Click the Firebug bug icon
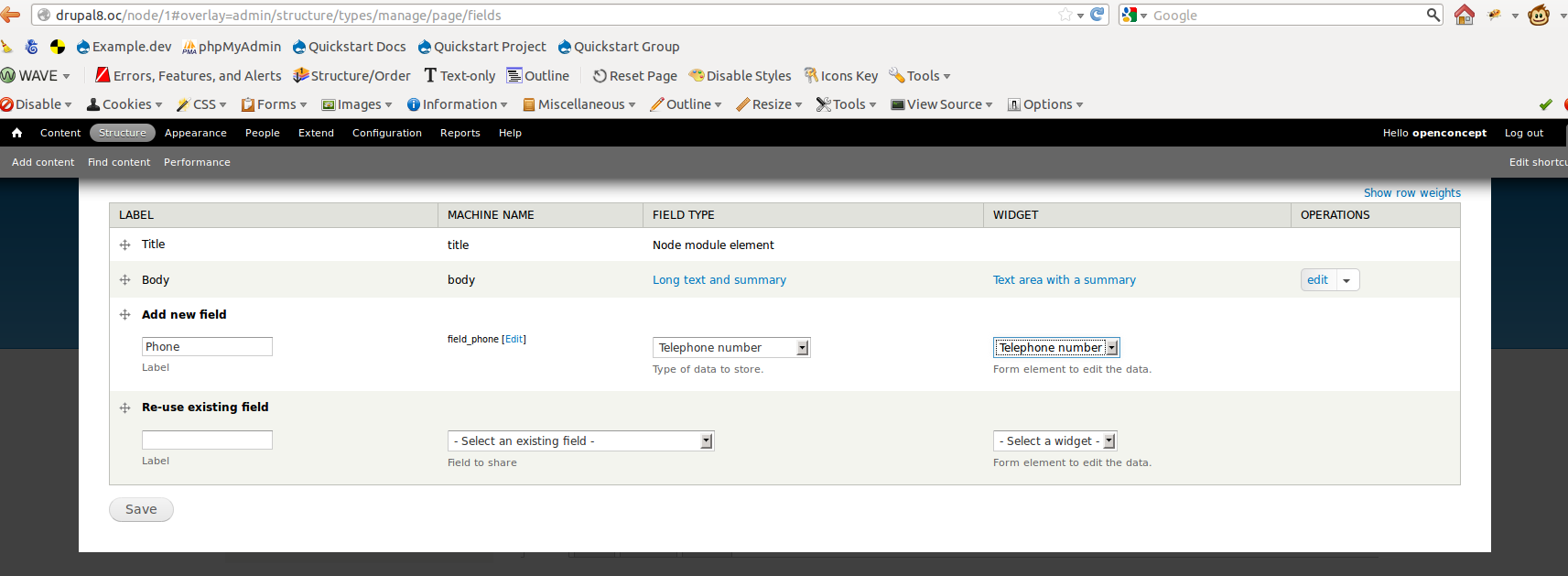This screenshot has height=576, width=1568. [1495, 15]
